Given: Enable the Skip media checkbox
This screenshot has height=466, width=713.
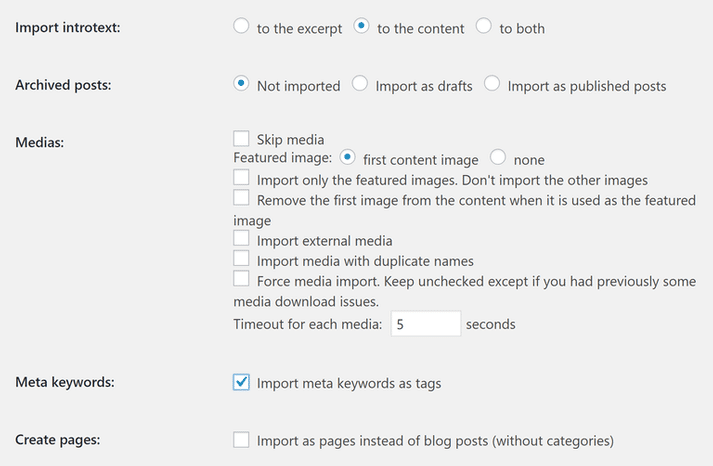Looking at the screenshot, I should [241, 139].
